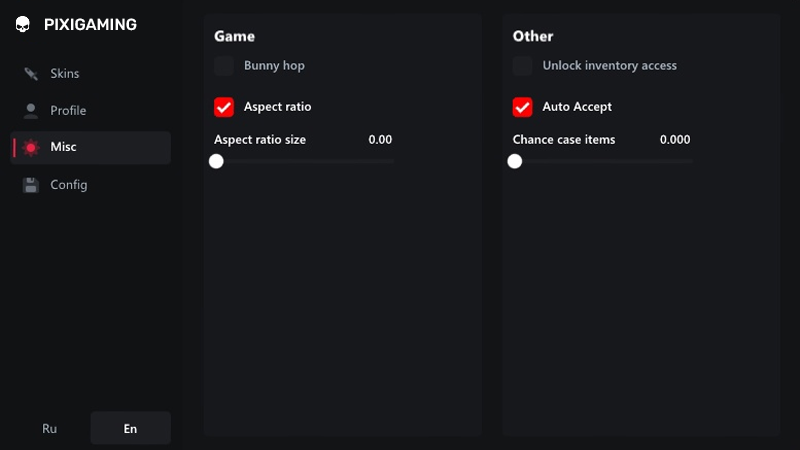Enable the Bunny hop checkbox

tap(224, 66)
